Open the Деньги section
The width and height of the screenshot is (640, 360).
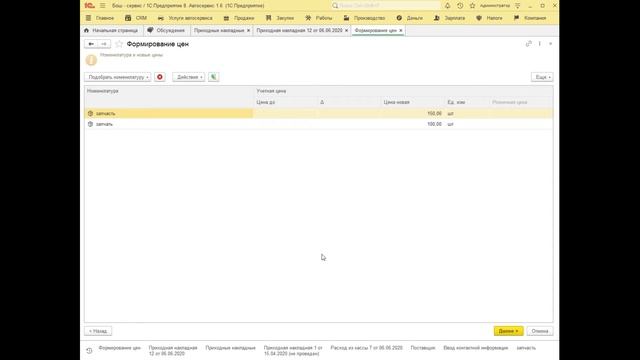409,18
